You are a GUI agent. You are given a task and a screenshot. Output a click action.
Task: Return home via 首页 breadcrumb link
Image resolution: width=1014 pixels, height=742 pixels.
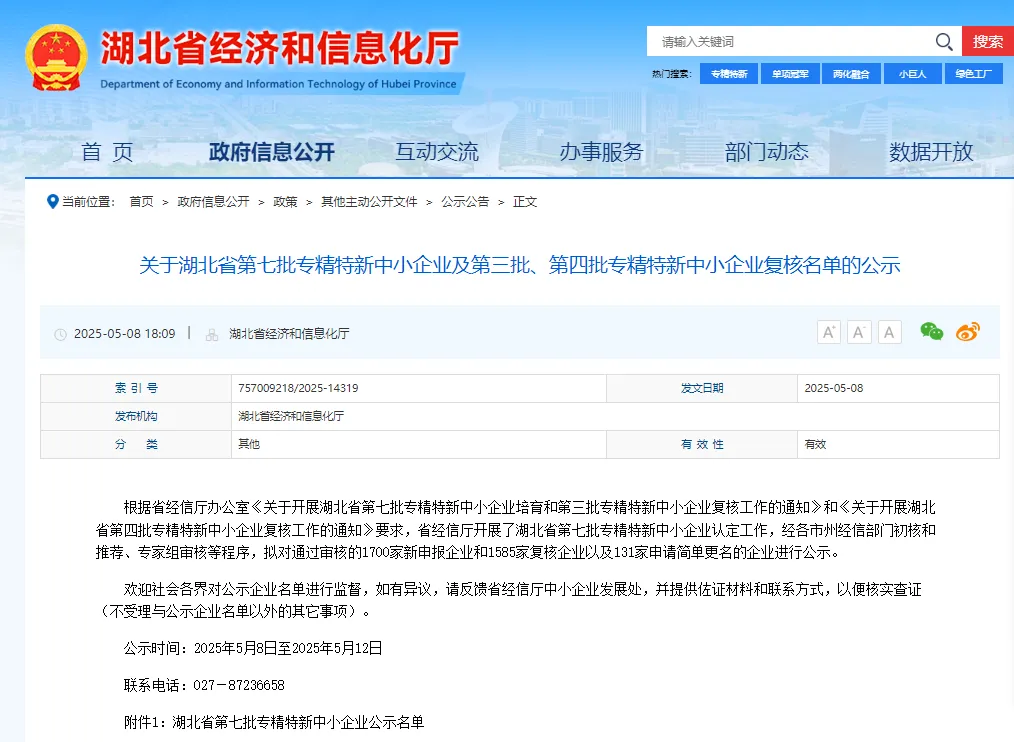(x=140, y=201)
